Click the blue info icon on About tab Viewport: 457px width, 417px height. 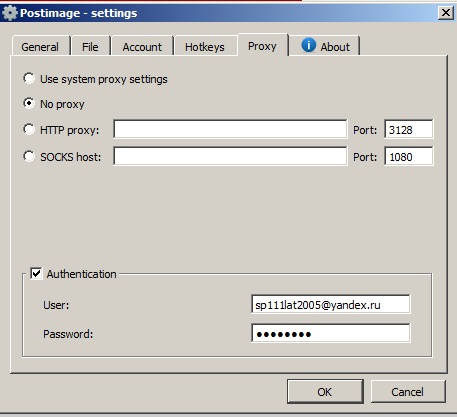[309, 45]
